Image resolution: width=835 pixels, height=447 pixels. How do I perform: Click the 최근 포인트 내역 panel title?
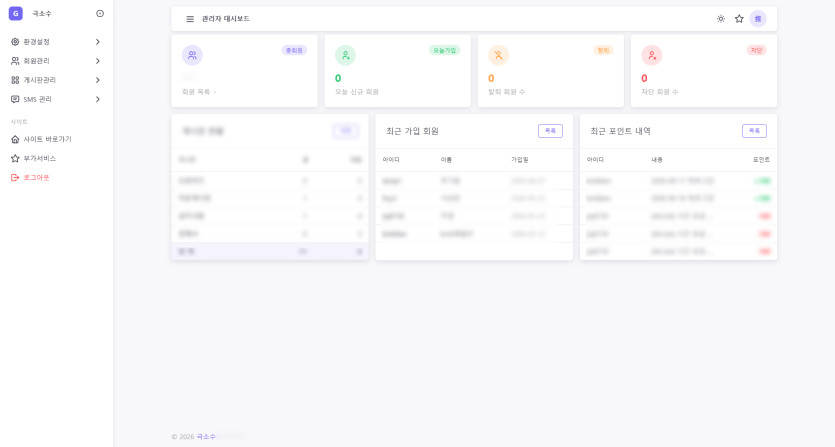pyautogui.click(x=620, y=131)
